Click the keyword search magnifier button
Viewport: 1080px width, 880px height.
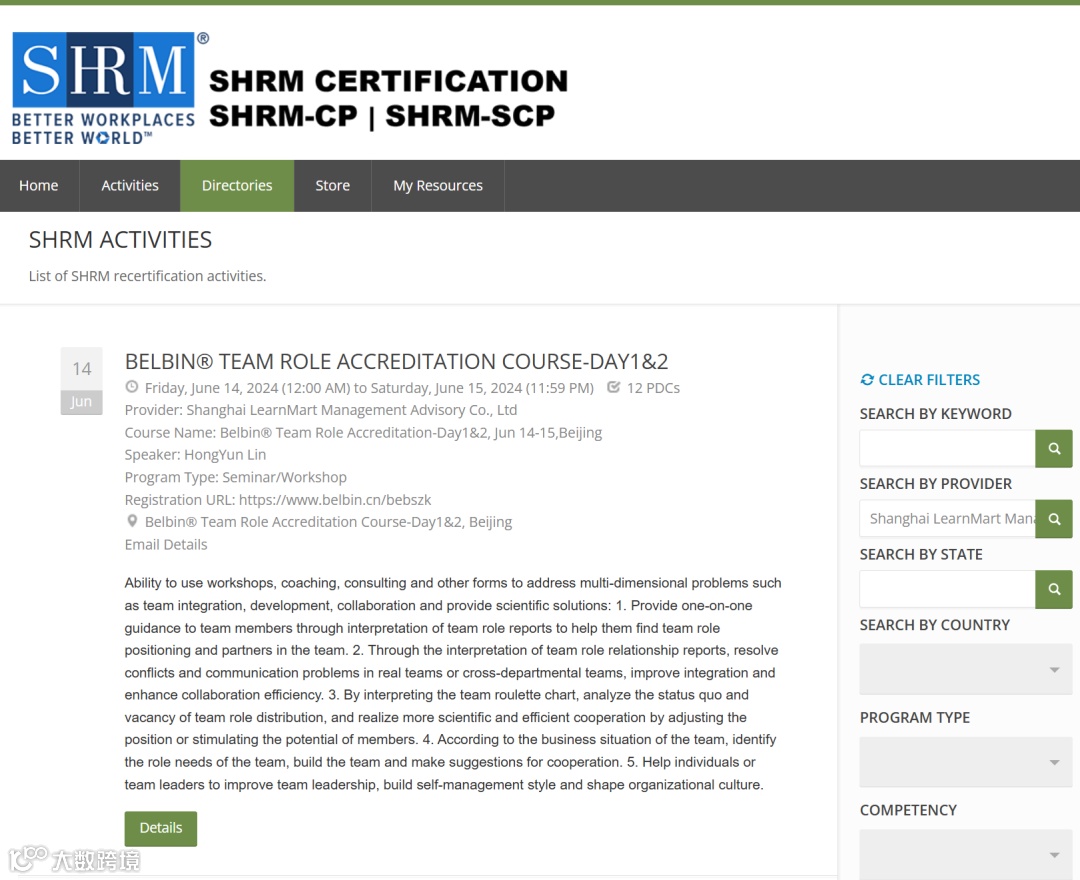[x=1053, y=449]
